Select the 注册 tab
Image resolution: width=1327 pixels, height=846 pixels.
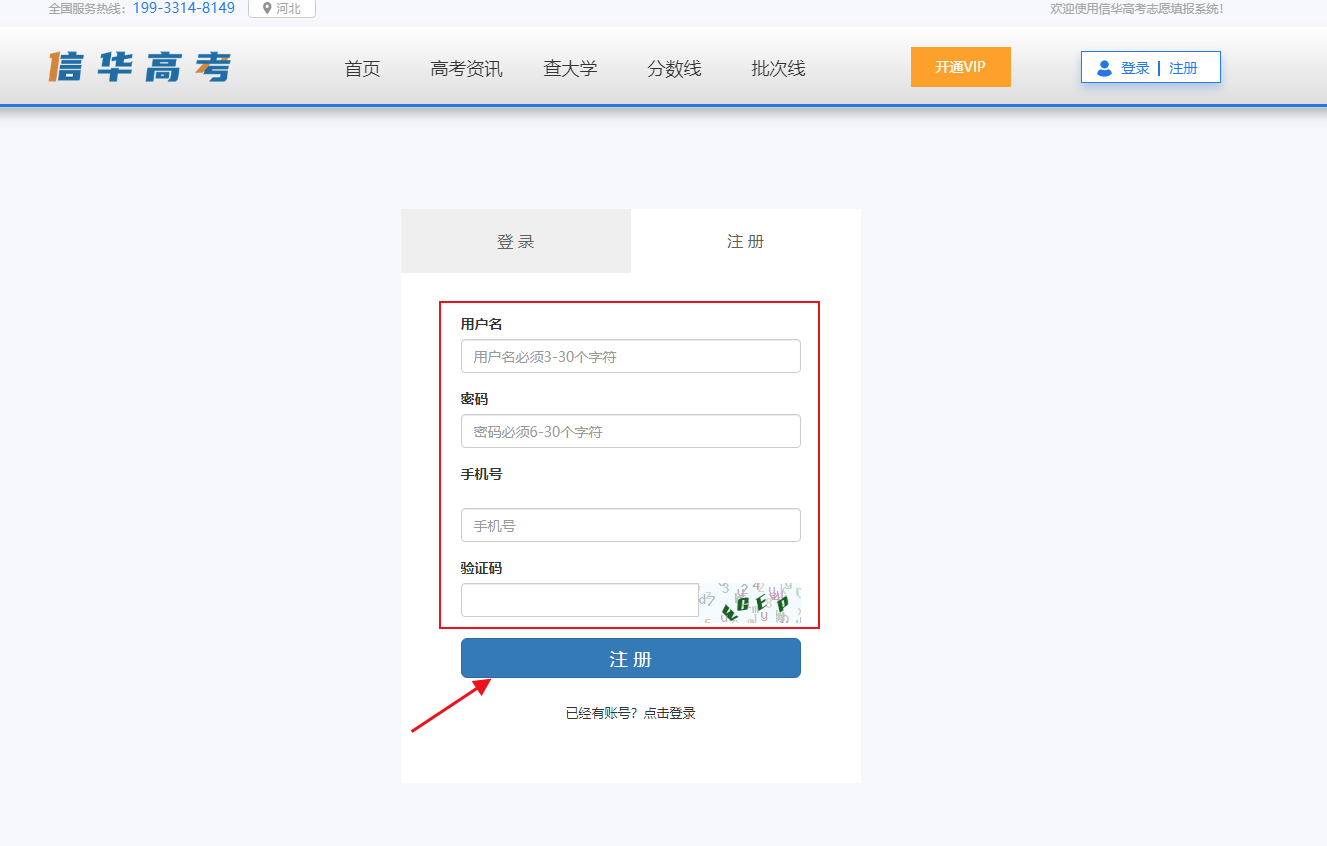[x=746, y=241]
